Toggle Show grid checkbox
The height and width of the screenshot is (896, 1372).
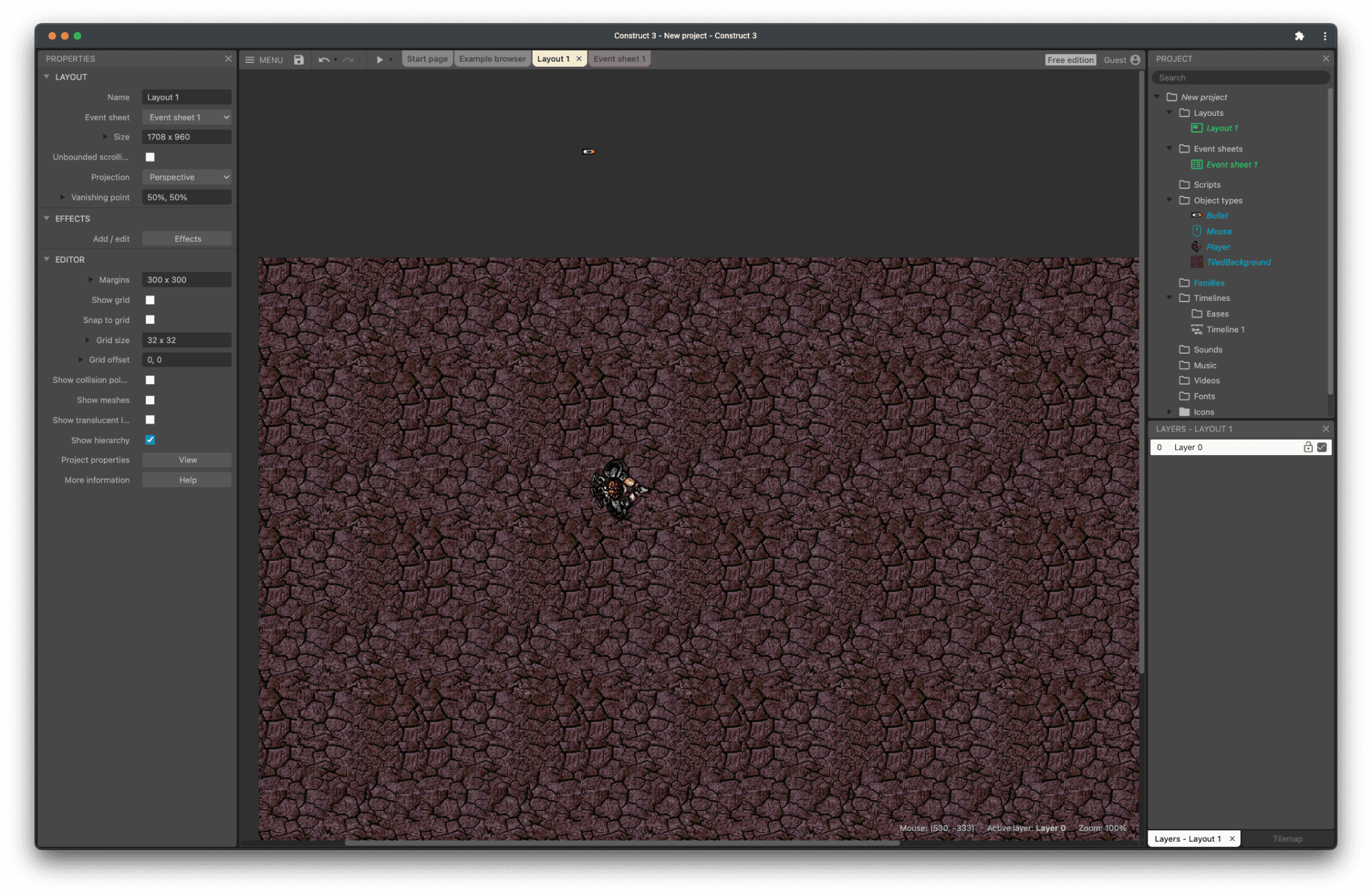pyautogui.click(x=150, y=299)
